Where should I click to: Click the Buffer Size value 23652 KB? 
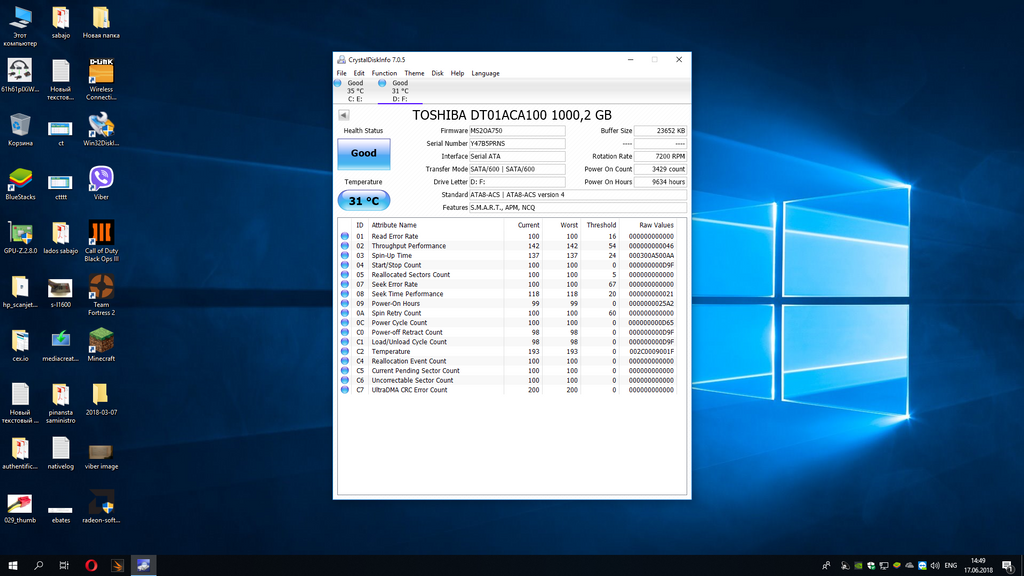(660, 131)
